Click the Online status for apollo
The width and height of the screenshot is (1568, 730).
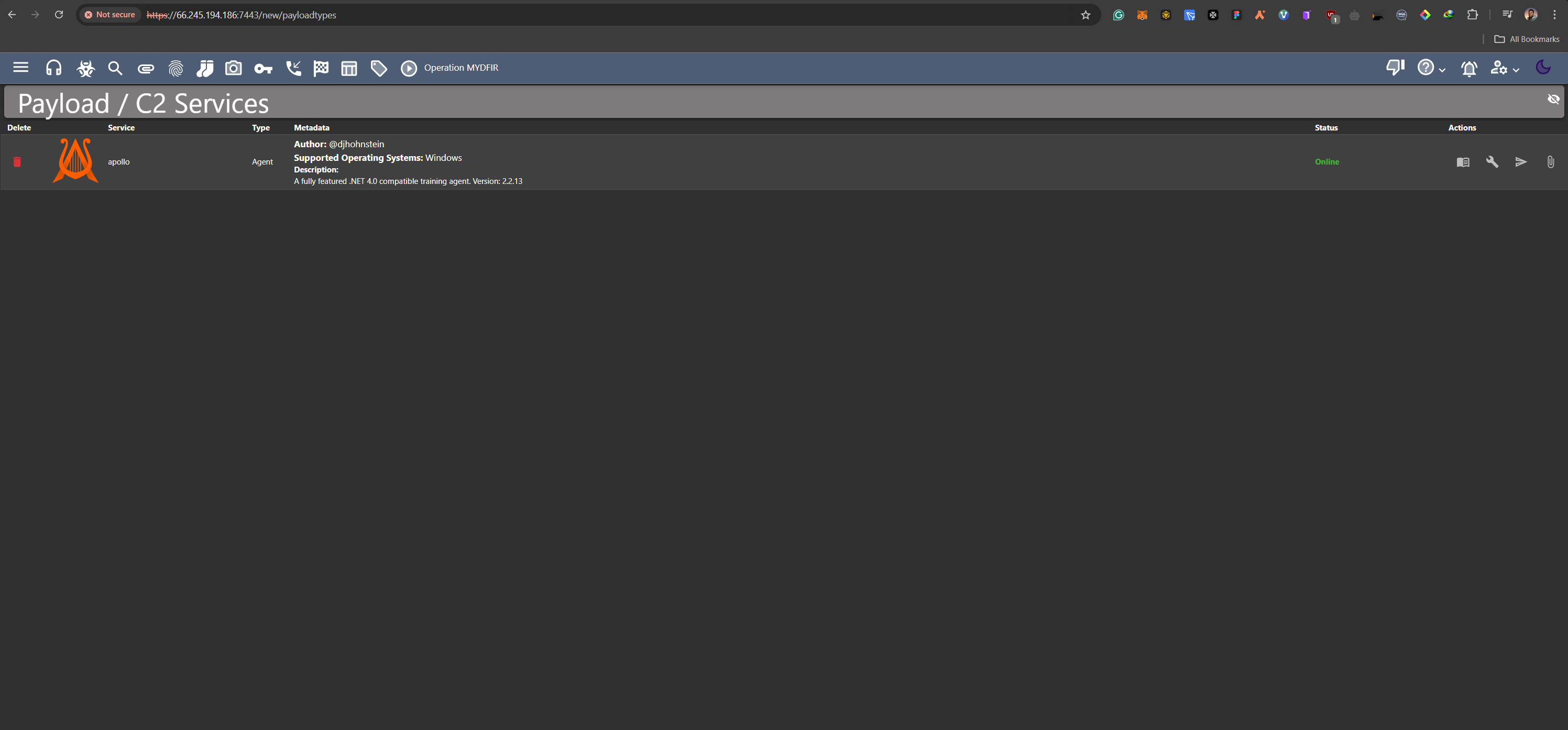coord(1327,161)
